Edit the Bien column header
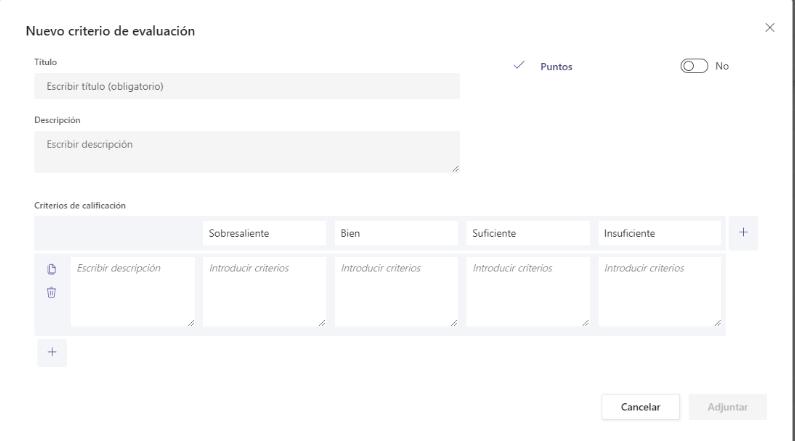 [396, 233]
